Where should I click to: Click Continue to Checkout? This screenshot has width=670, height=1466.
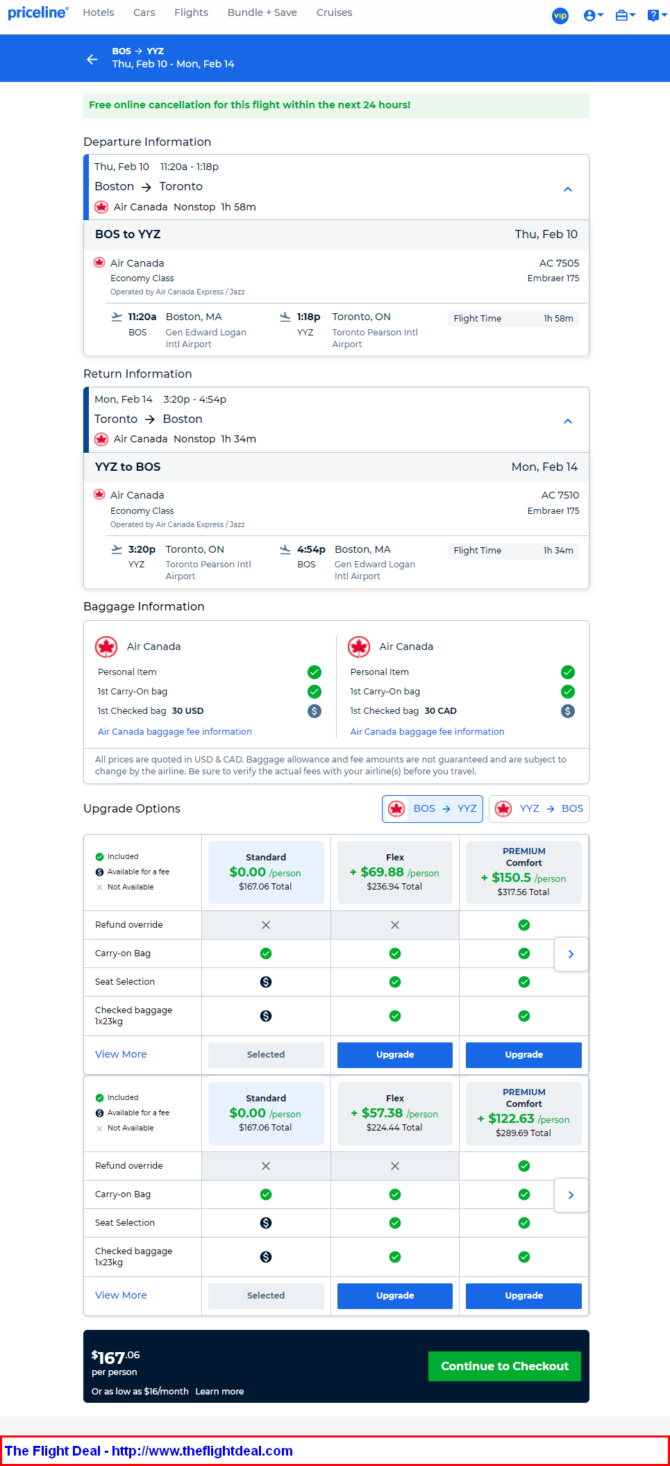[505, 1366]
